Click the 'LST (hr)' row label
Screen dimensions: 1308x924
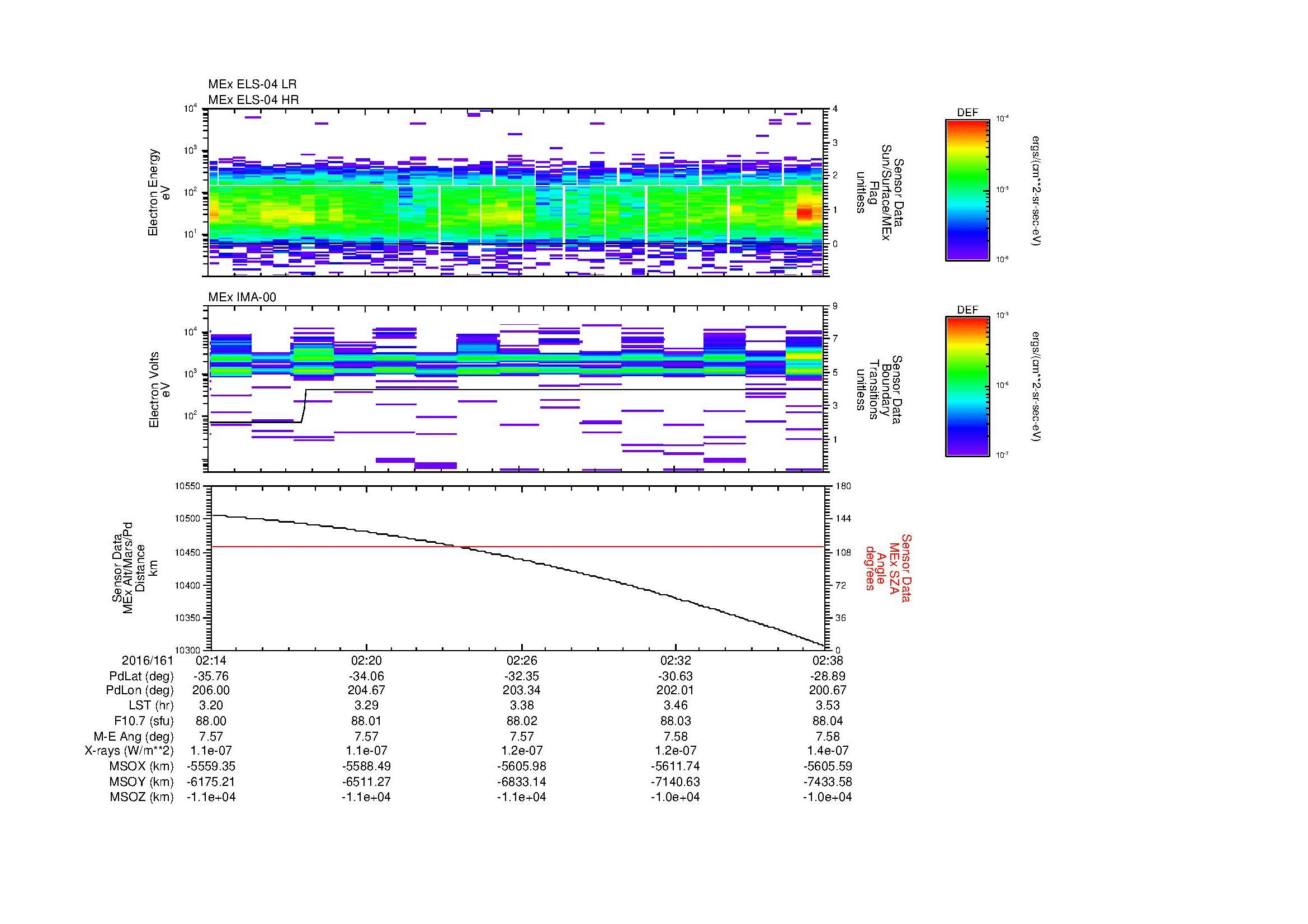tap(152, 705)
